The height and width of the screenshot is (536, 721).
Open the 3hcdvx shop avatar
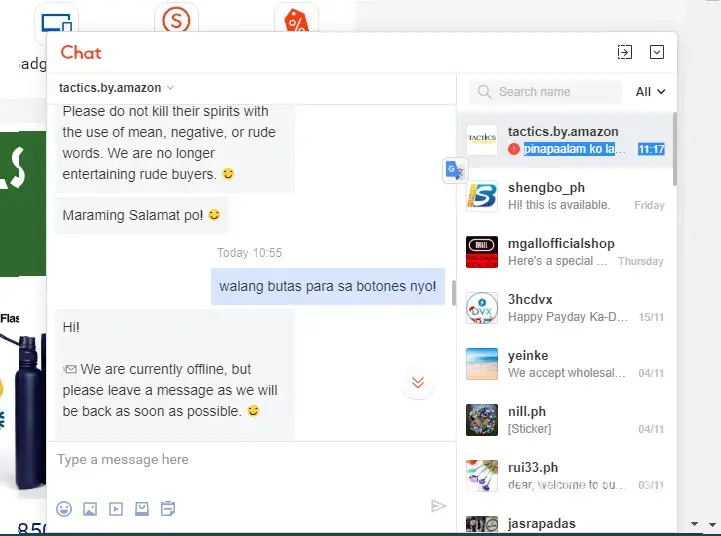tap(482, 308)
